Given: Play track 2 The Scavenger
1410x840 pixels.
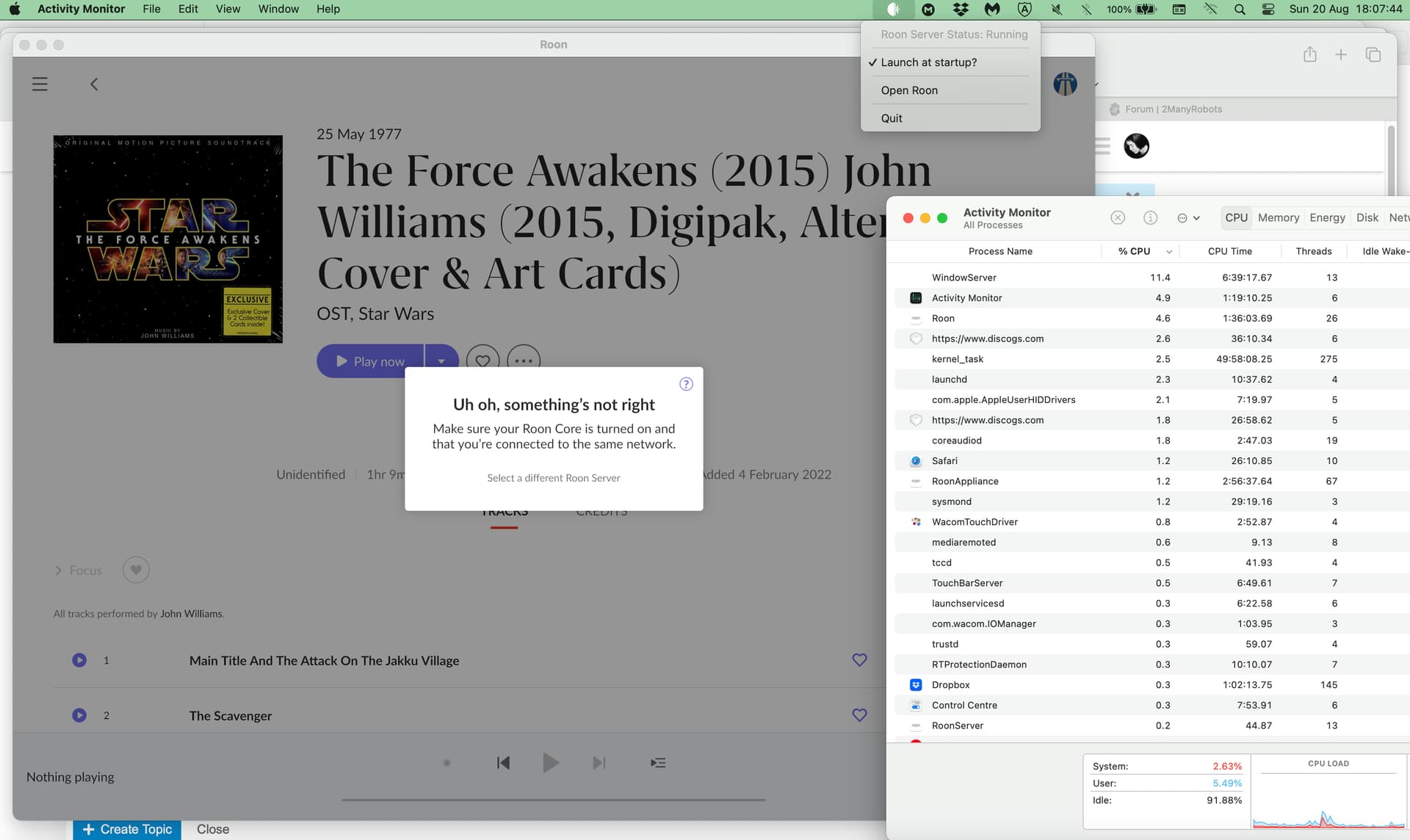Looking at the screenshot, I should coord(79,715).
